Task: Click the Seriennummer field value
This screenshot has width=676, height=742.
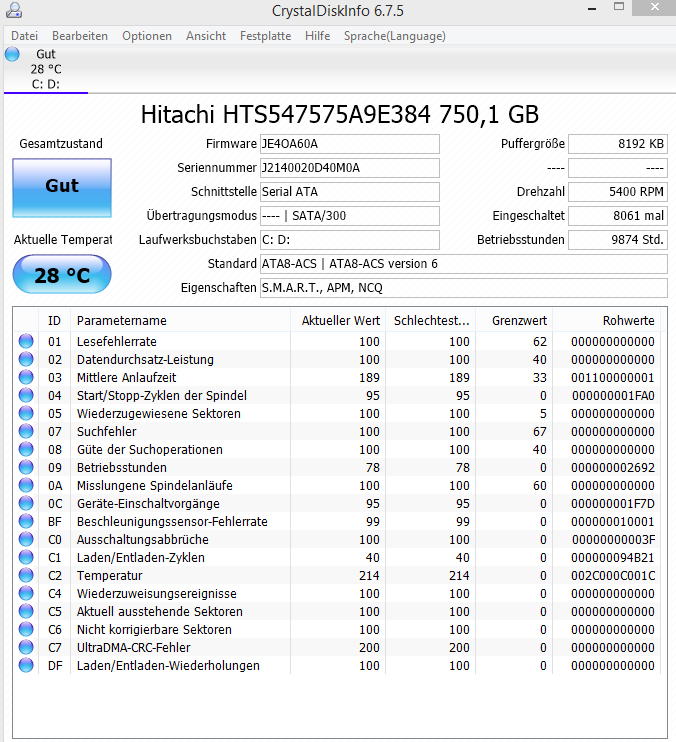Action: [x=350, y=168]
